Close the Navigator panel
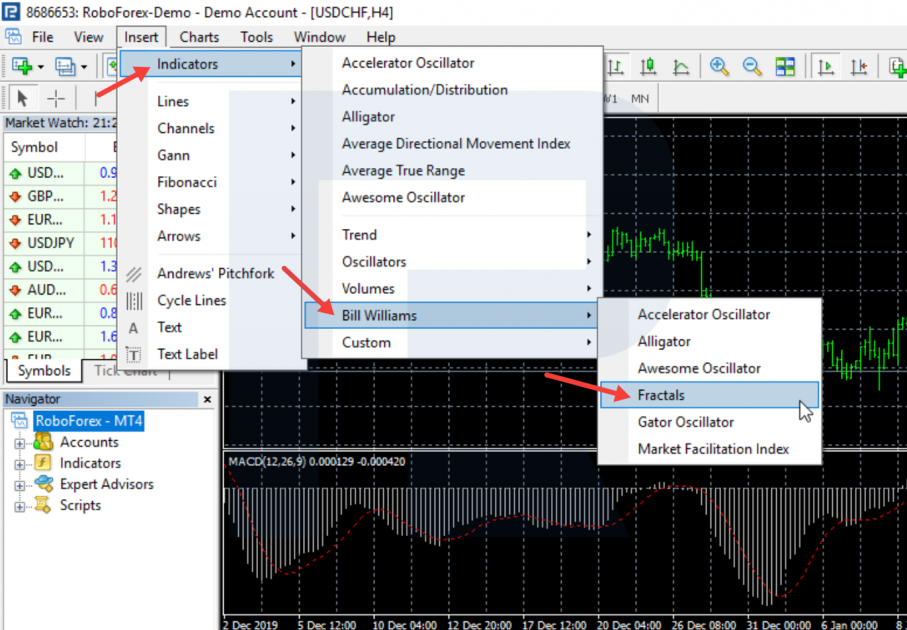The width and height of the screenshot is (907, 630). (x=208, y=399)
